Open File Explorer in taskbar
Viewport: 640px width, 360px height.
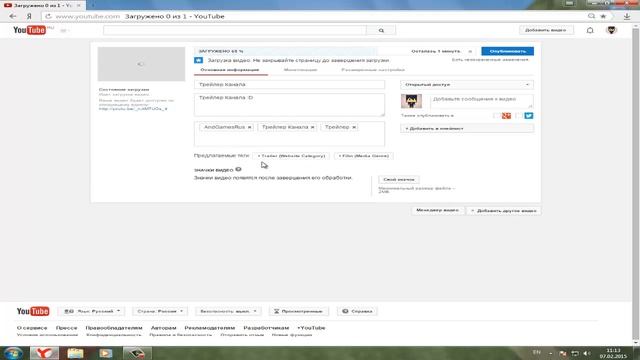coord(75,353)
